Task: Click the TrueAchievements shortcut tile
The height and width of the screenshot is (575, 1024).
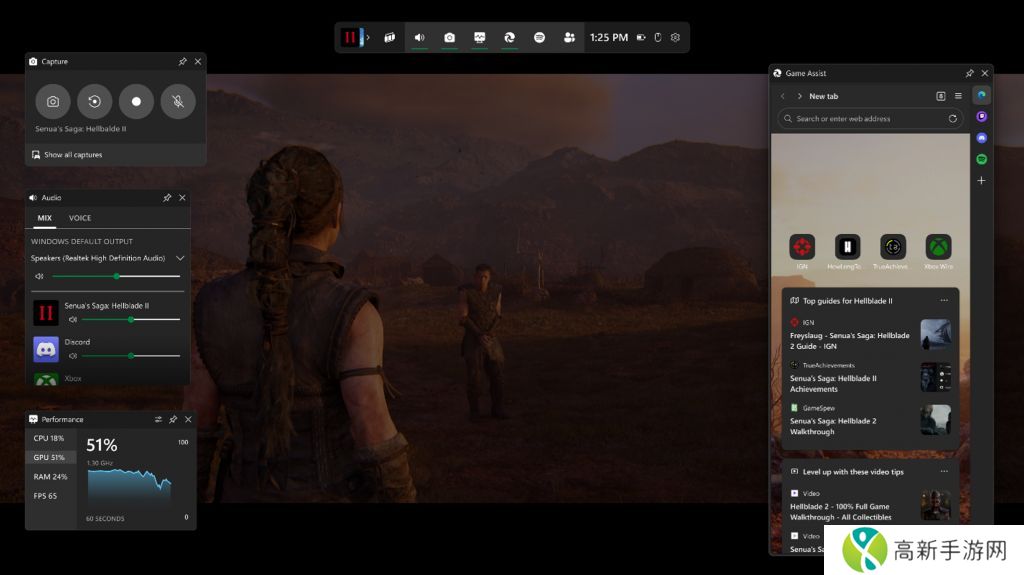Action: (x=892, y=247)
